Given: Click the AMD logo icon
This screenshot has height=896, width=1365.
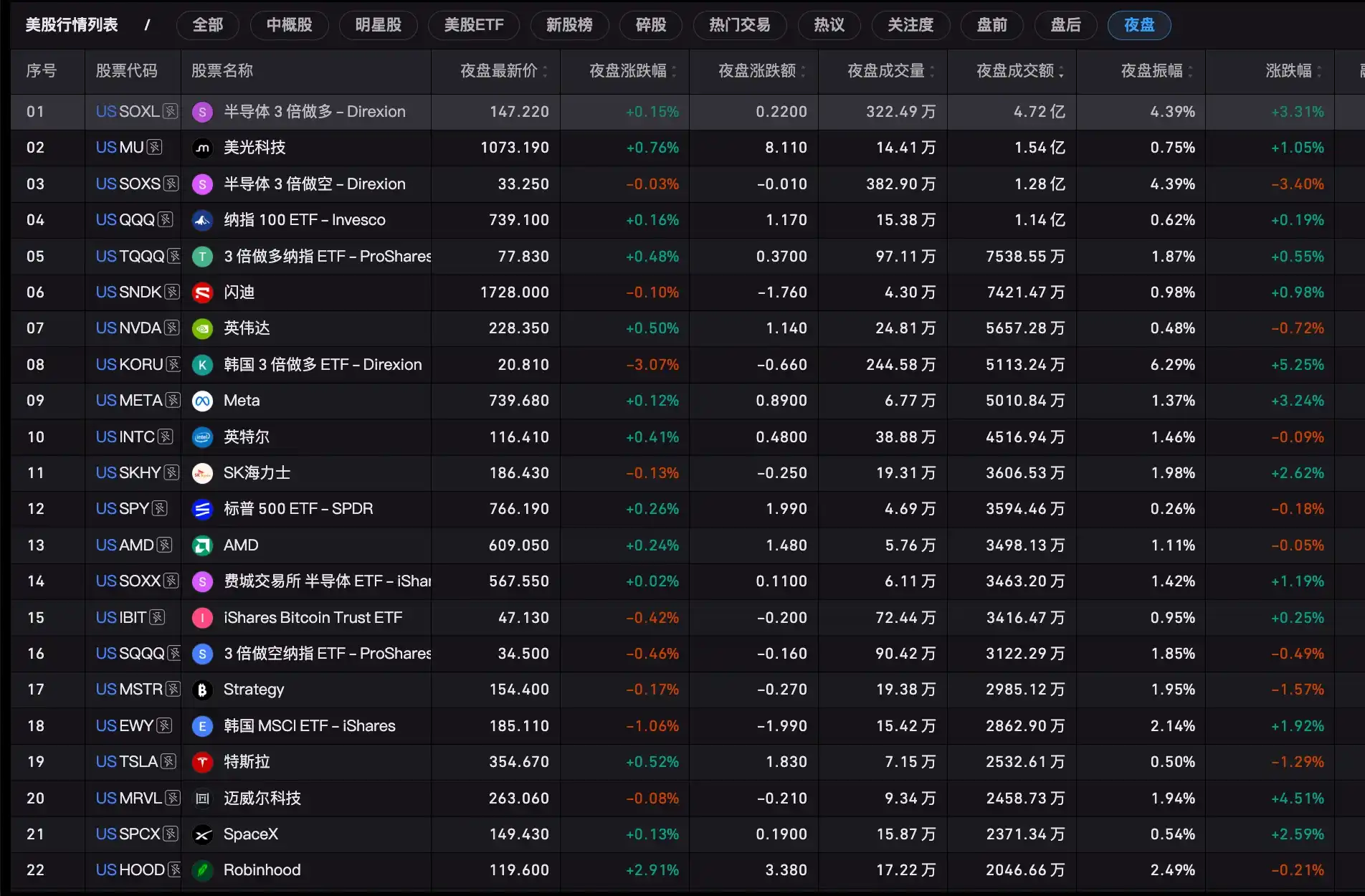Looking at the screenshot, I should pos(203,545).
